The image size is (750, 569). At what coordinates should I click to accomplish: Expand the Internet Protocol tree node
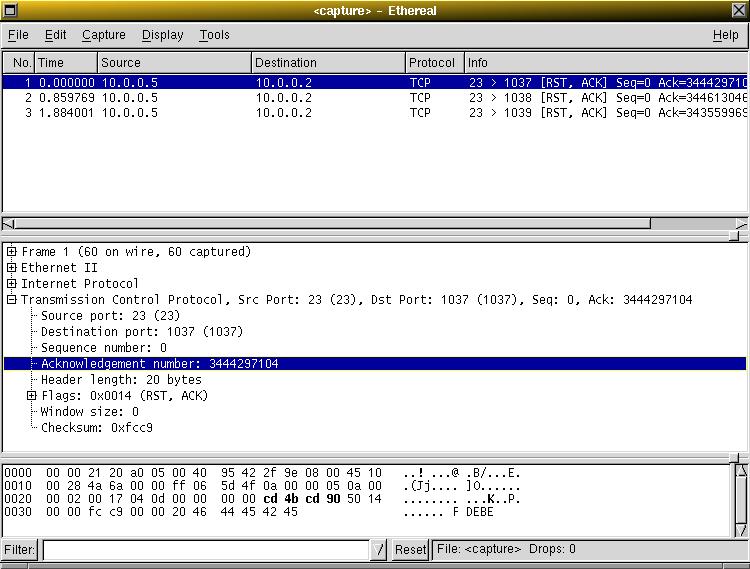pyautogui.click(x=11, y=284)
